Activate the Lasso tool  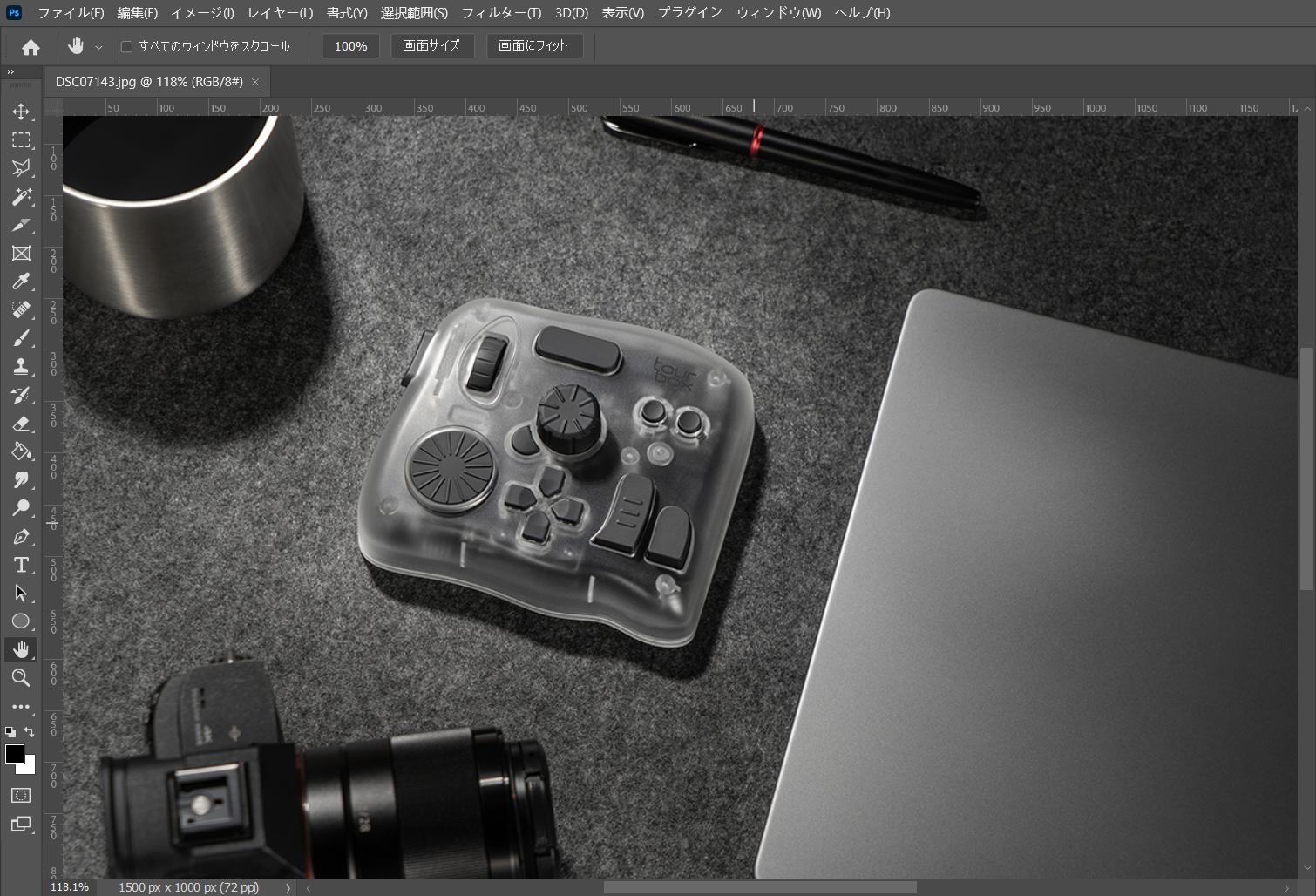pyautogui.click(x=22, y=168)
